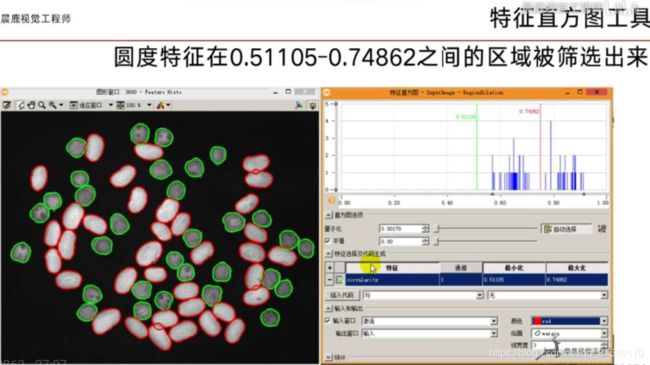Click the maximum (最大化) column header
650x365 pixels.
click(x=577, y=268)
